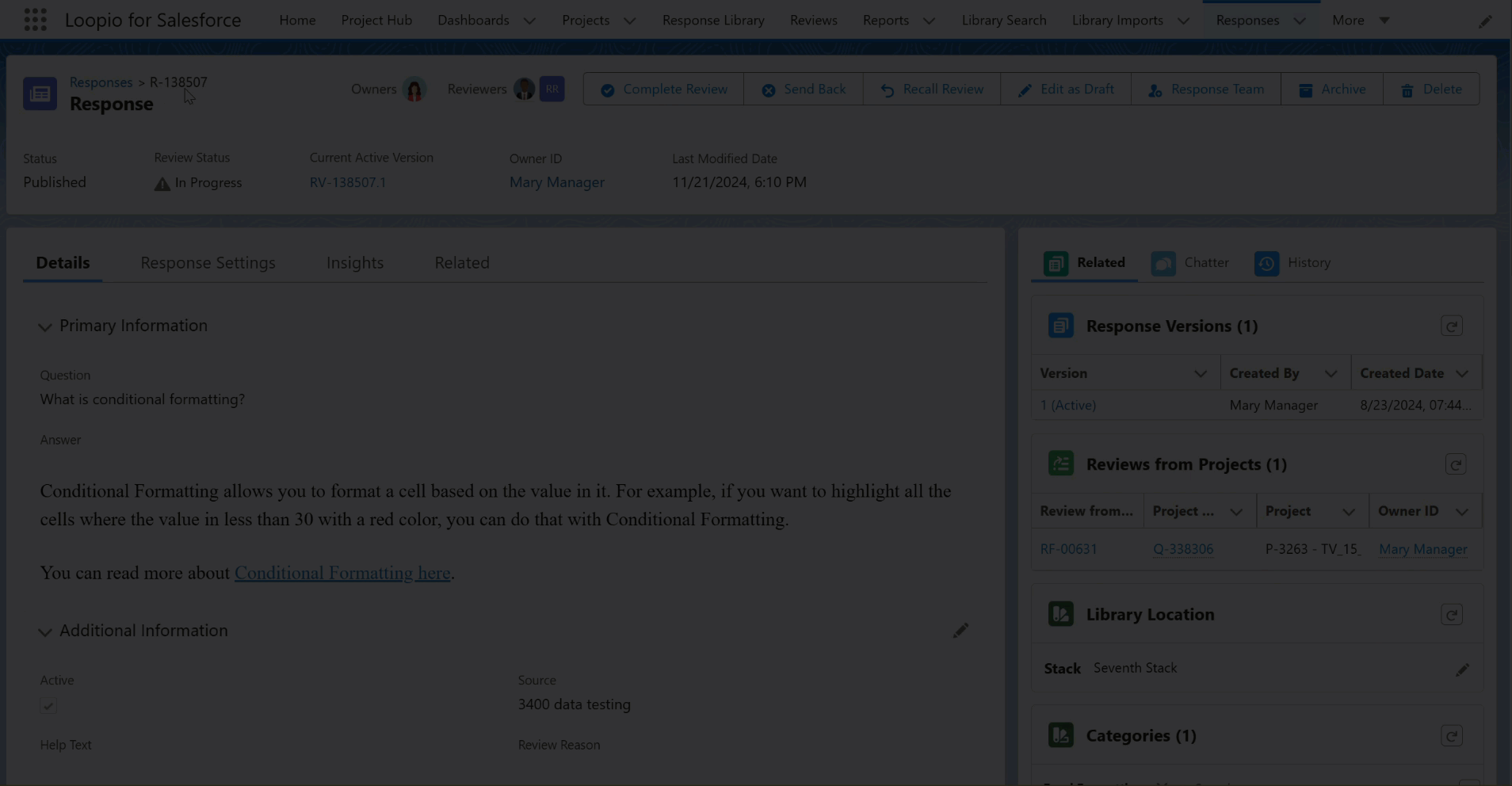1512x786 pixels.
Task: Click the Response record icon
Action: coord(40,93)
